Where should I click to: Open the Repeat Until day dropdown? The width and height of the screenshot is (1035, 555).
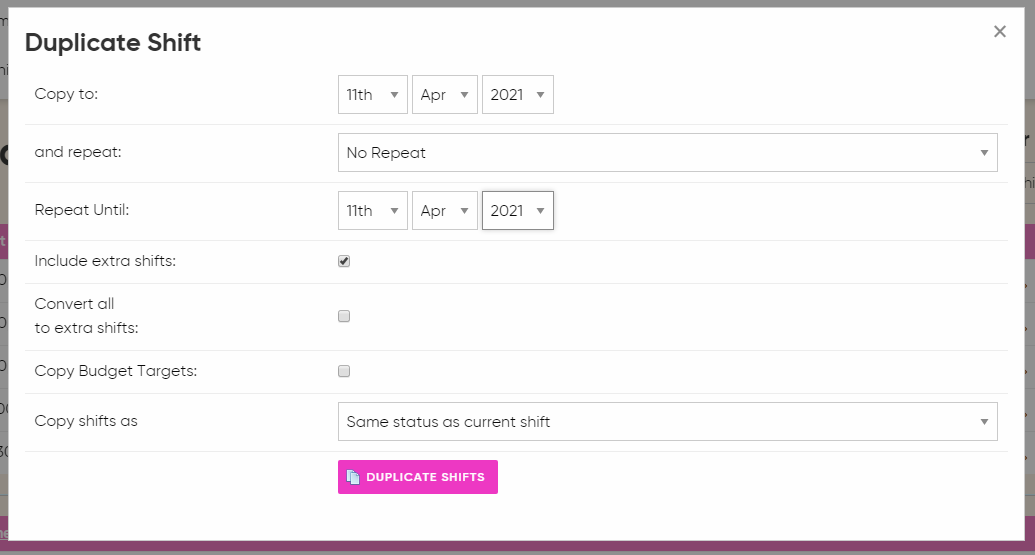(373, 211)
